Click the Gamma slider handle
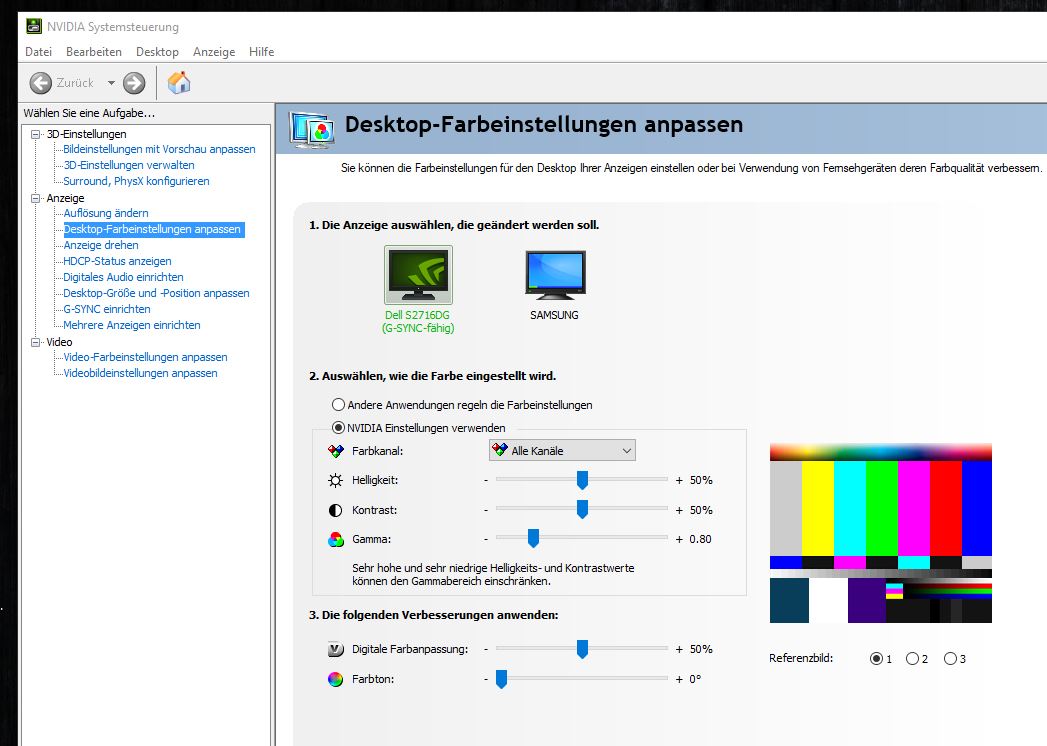The width and height of the screenshot is (1047, 746). (533, 538)
